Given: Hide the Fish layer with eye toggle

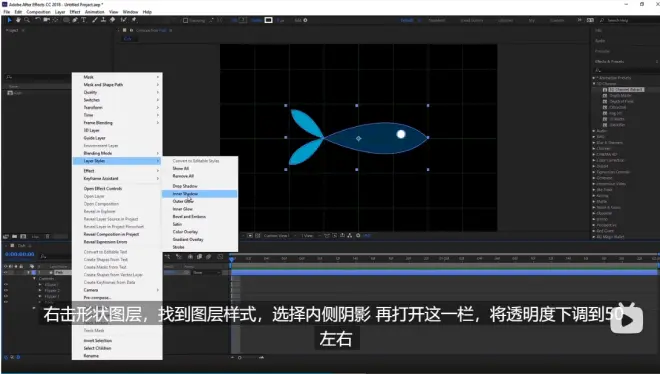Looking at the screenshot, I should click(x=6, y=273).
